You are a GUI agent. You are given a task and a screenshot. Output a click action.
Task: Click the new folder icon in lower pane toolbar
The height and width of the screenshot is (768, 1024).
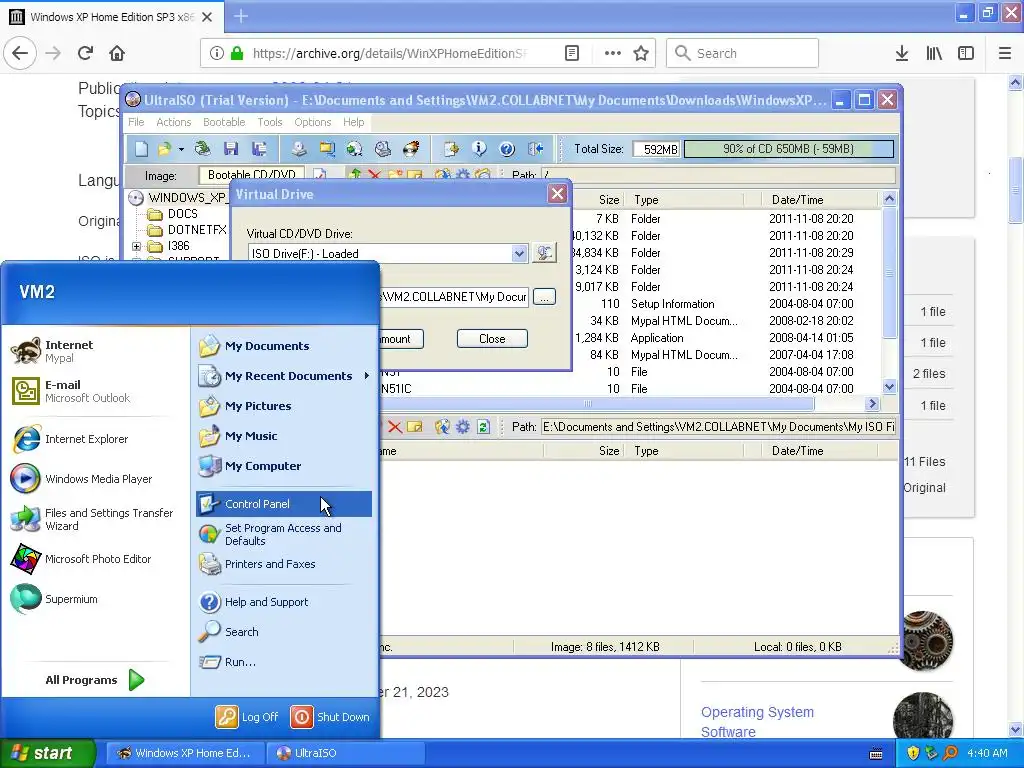pyautogui.click(x=415, y=427)
